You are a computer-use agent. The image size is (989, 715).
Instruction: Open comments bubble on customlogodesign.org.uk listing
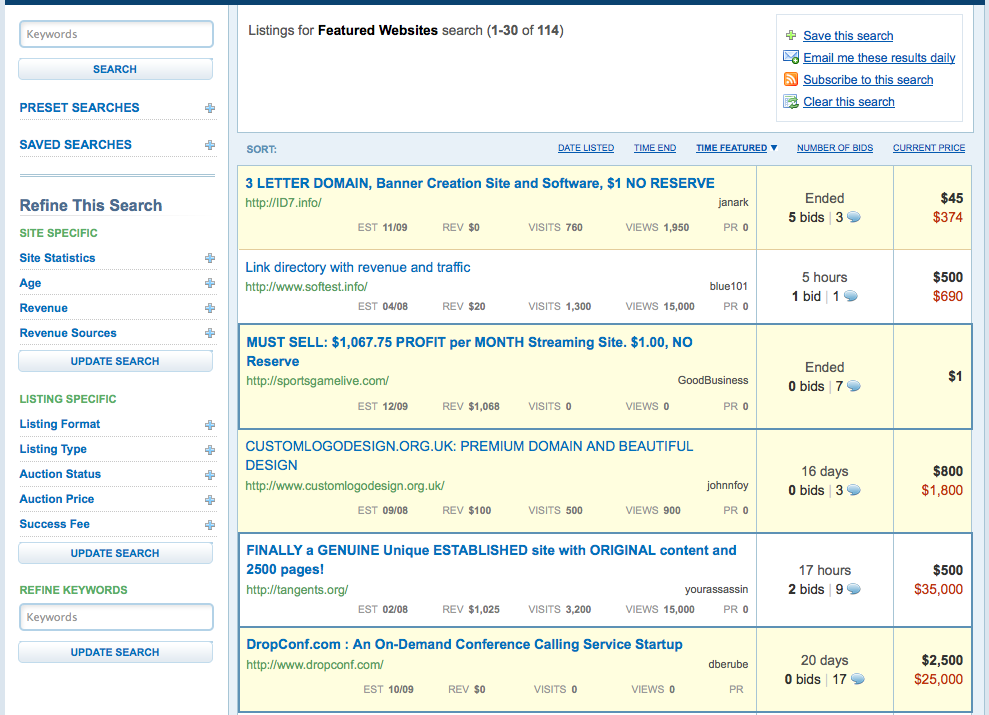pos(853,491)
